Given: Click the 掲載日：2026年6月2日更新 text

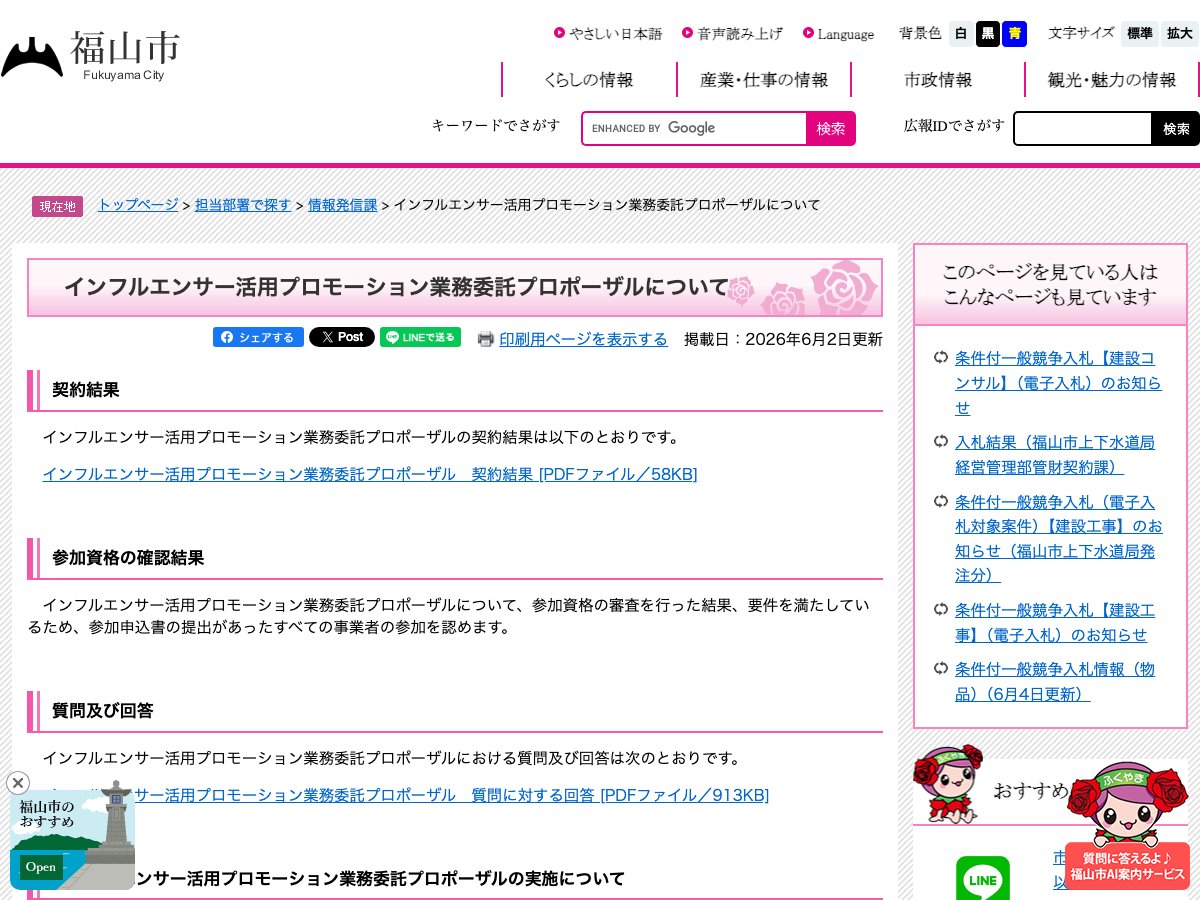Looking at the screenshot, I should (x=783, y=339).
